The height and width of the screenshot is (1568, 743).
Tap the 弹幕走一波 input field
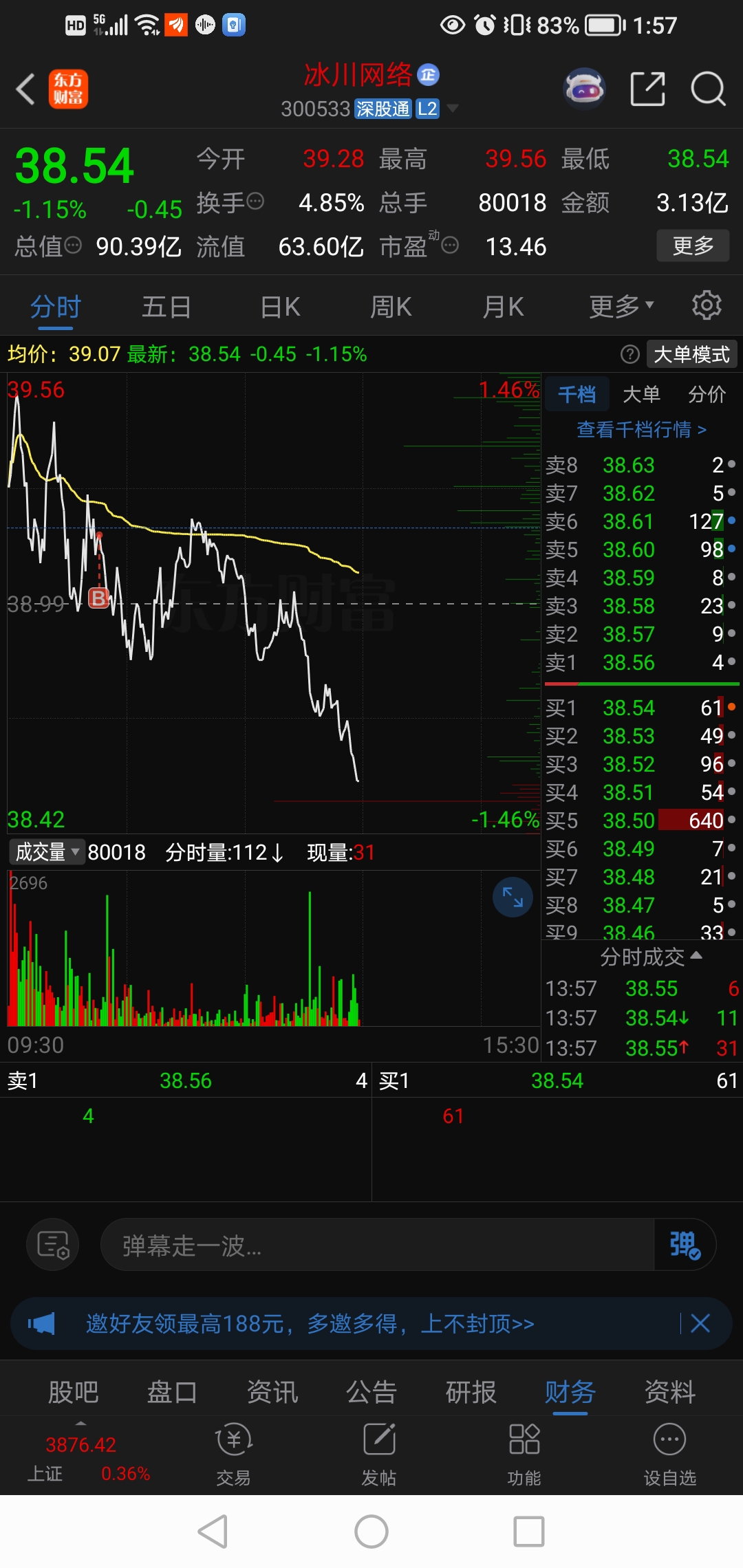click(x=377, y=1245)
